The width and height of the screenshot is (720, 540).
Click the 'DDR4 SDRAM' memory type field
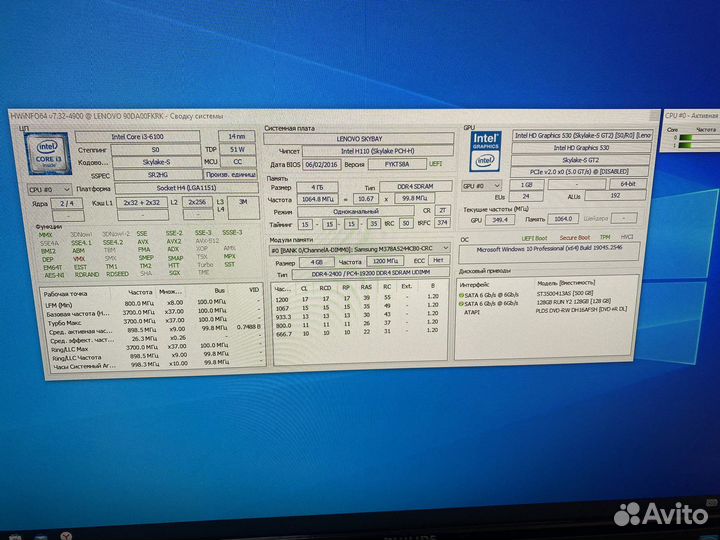click(415, 186)
